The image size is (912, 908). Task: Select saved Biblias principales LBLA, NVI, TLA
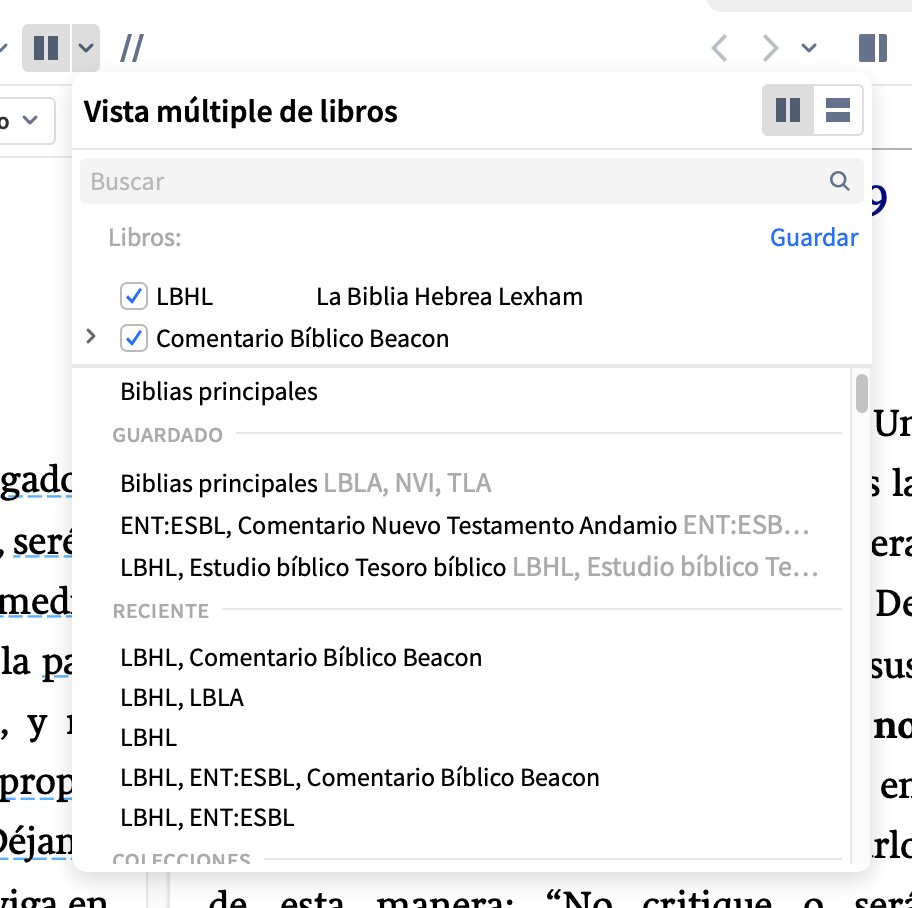(305, 483)
